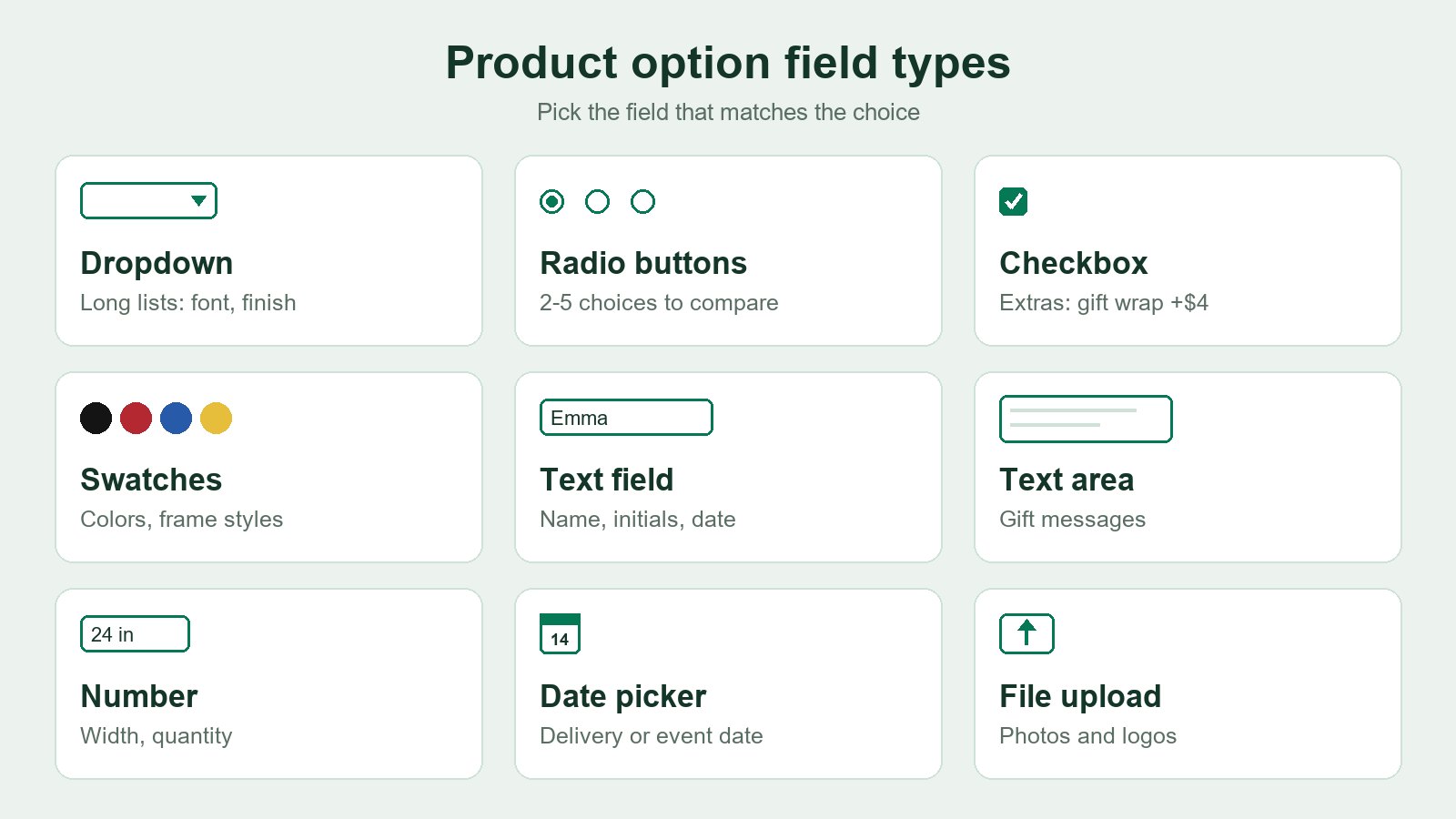
Task: Click the Checkbox card title
Action: (x=1074, y=263)
